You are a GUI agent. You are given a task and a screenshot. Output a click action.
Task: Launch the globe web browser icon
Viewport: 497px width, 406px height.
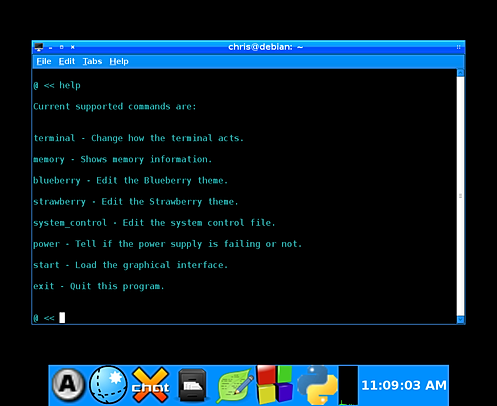109,385
